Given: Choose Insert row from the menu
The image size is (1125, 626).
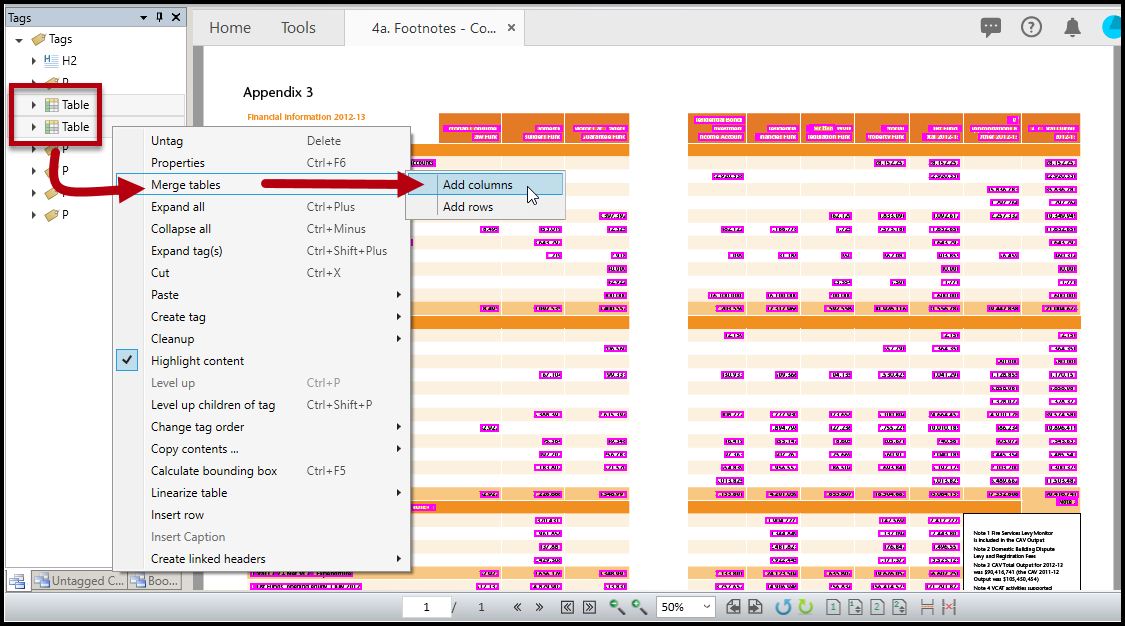Looking at the screenshot, I should (x=263, y=515).
